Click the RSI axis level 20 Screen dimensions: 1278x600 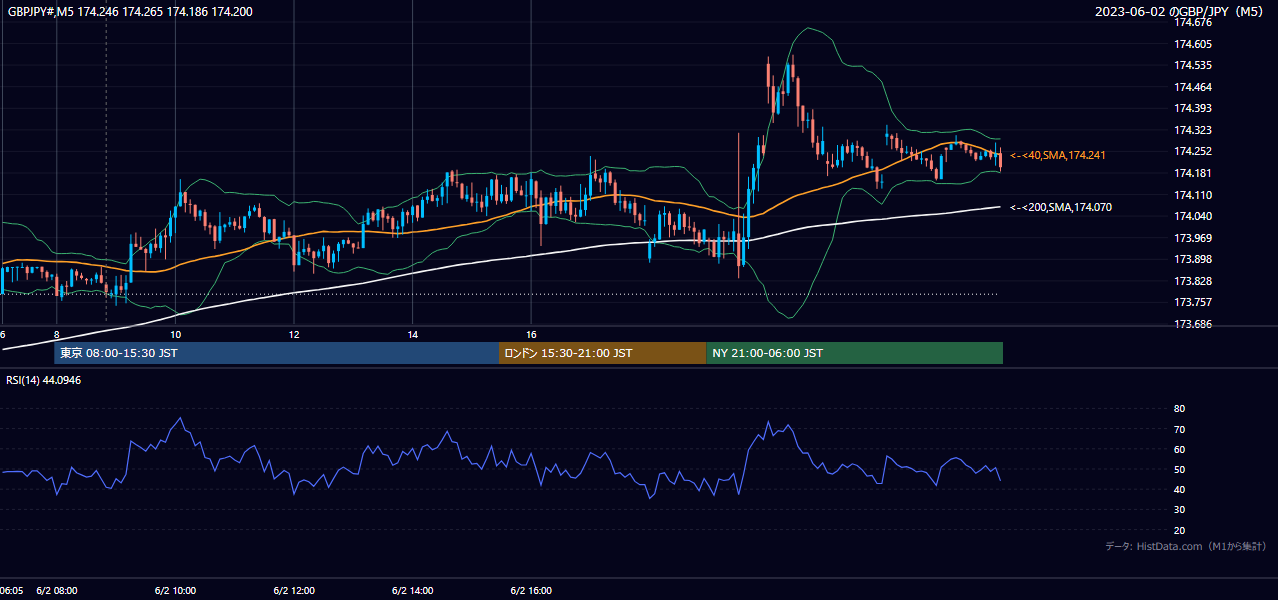[x=1180, y=531]
